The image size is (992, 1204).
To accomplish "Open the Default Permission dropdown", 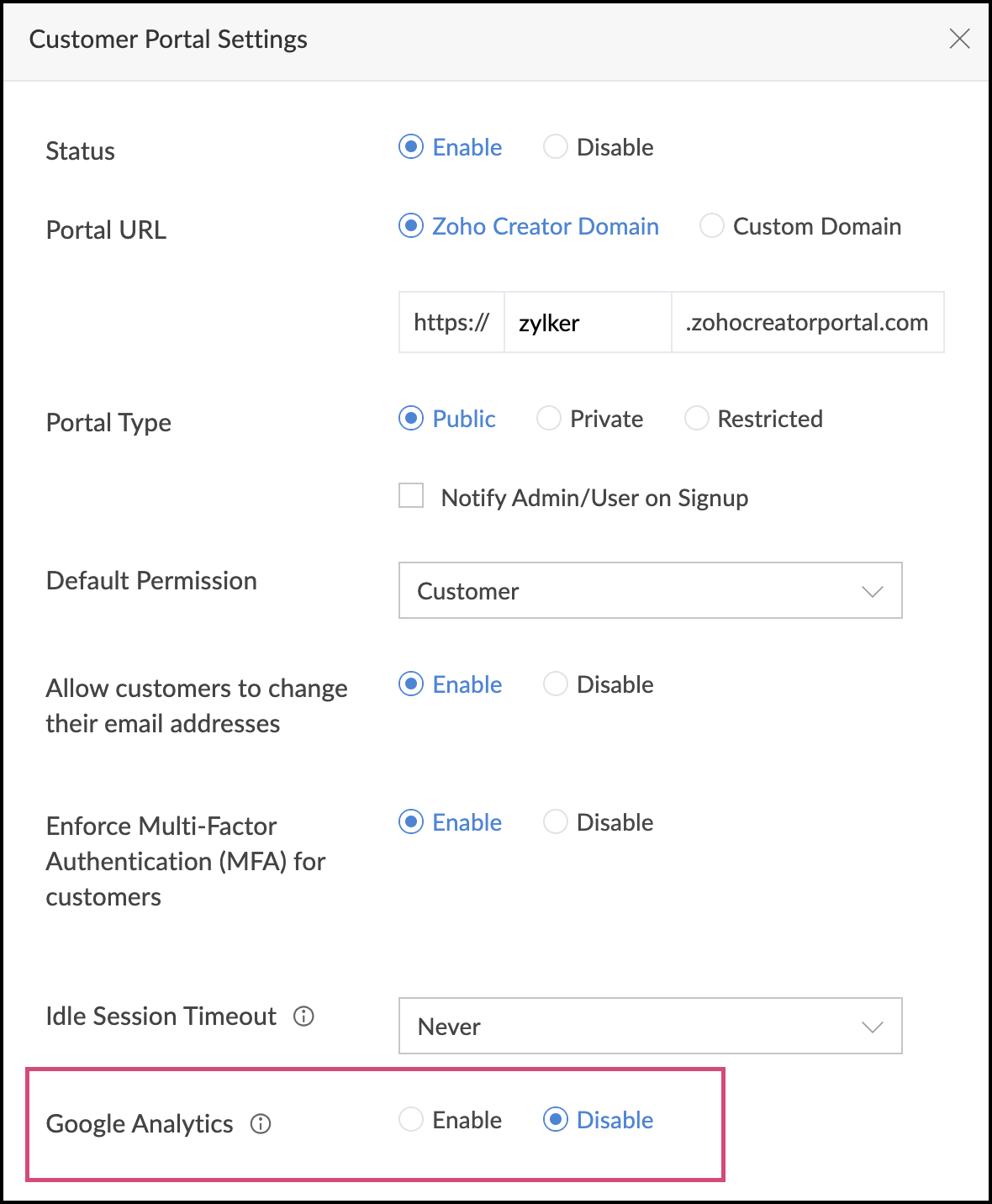I will 650,591.
